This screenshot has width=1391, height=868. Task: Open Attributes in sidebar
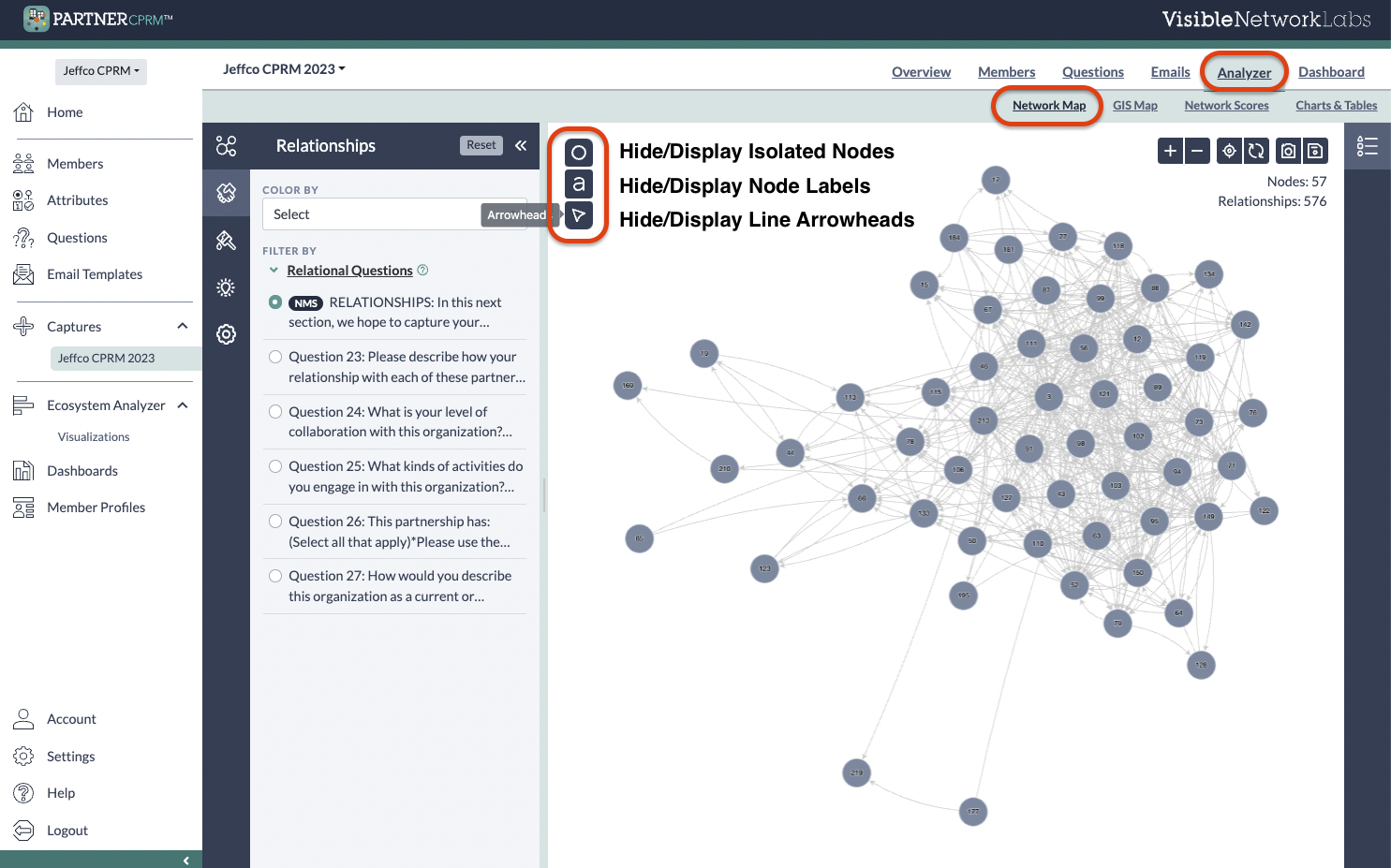[77, 200]
